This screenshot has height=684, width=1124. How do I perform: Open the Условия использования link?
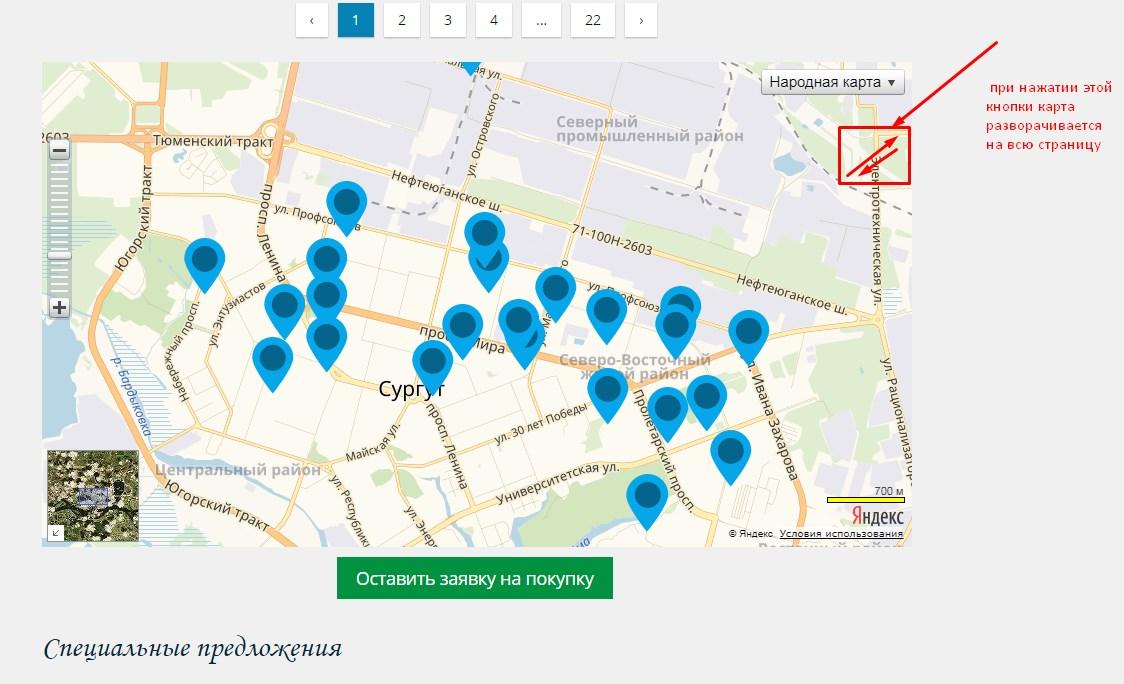click(840, 534)
